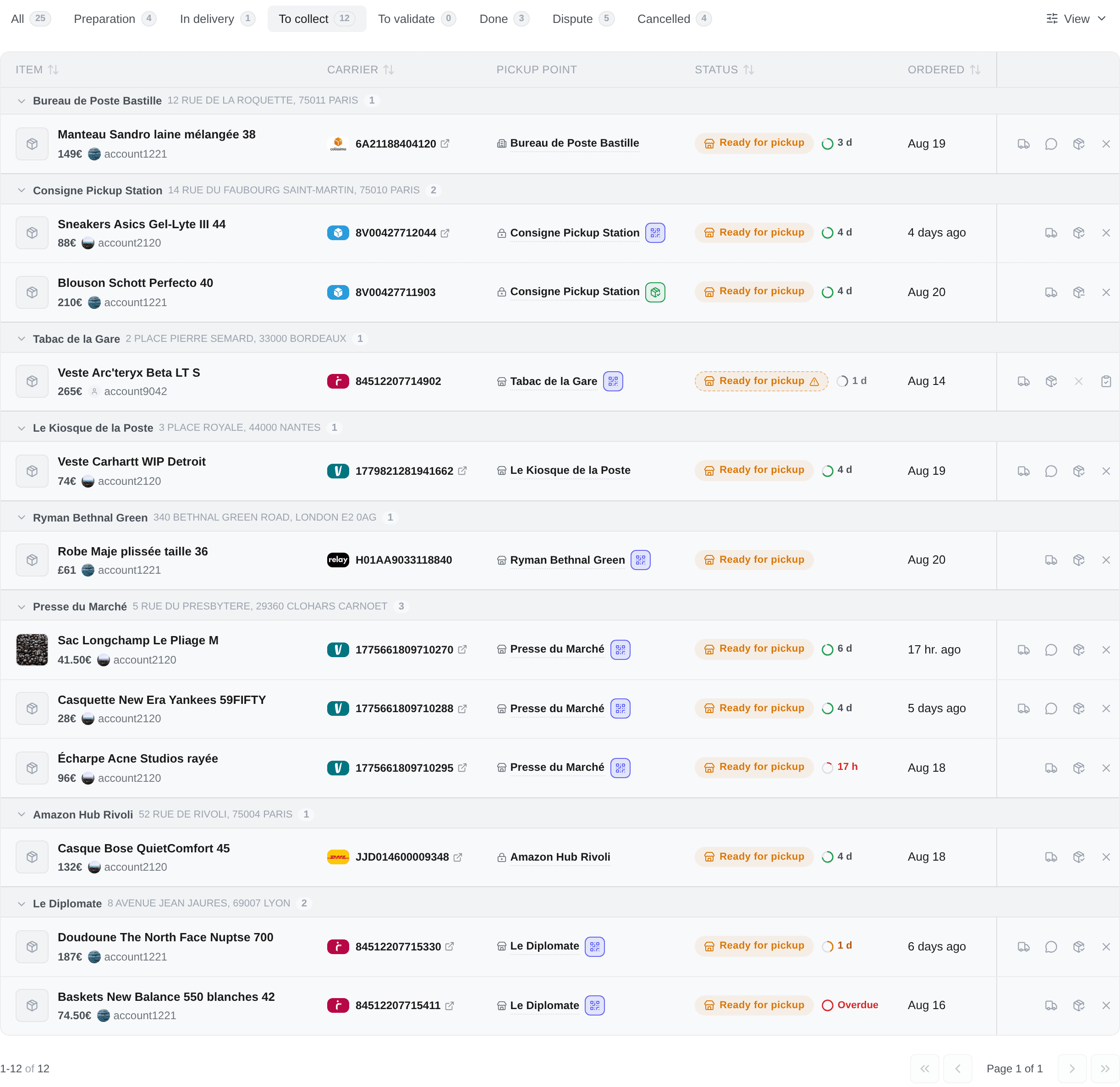
Task: Click the QR code badge for Sneakers Asics
Action: [x=655, y=233]
